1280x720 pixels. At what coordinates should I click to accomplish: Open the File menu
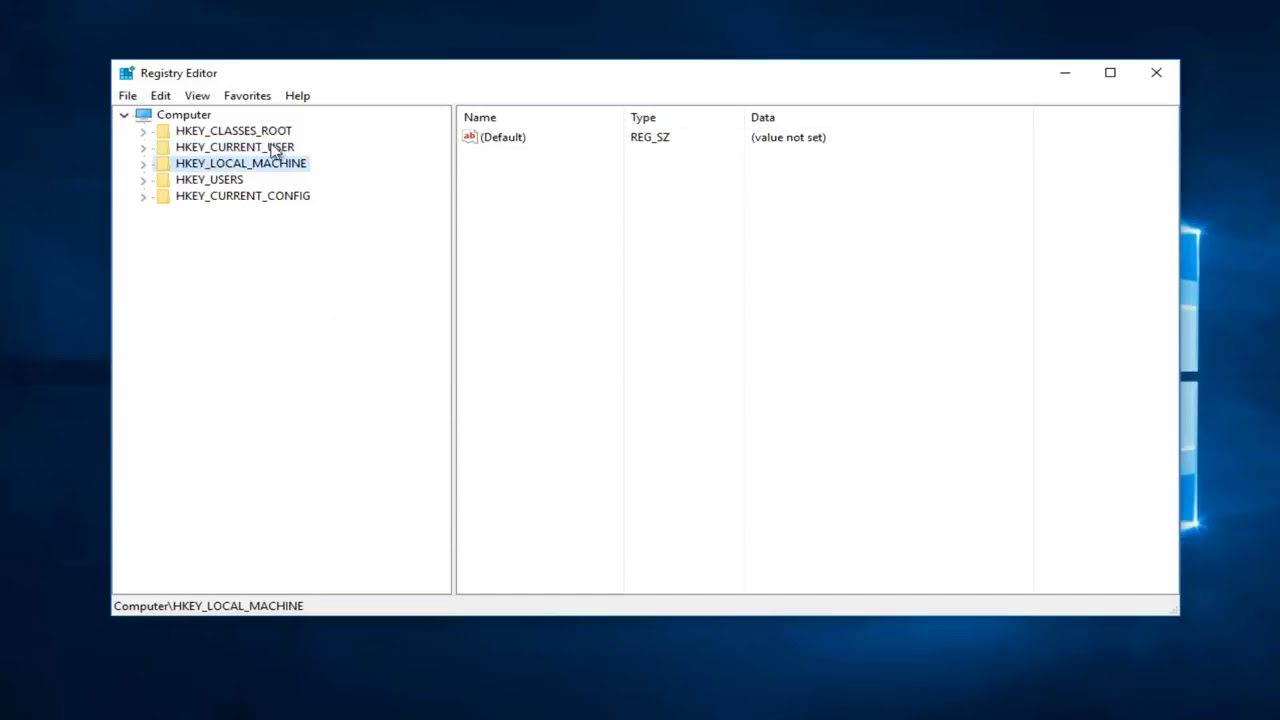click(x=128, y=96)
